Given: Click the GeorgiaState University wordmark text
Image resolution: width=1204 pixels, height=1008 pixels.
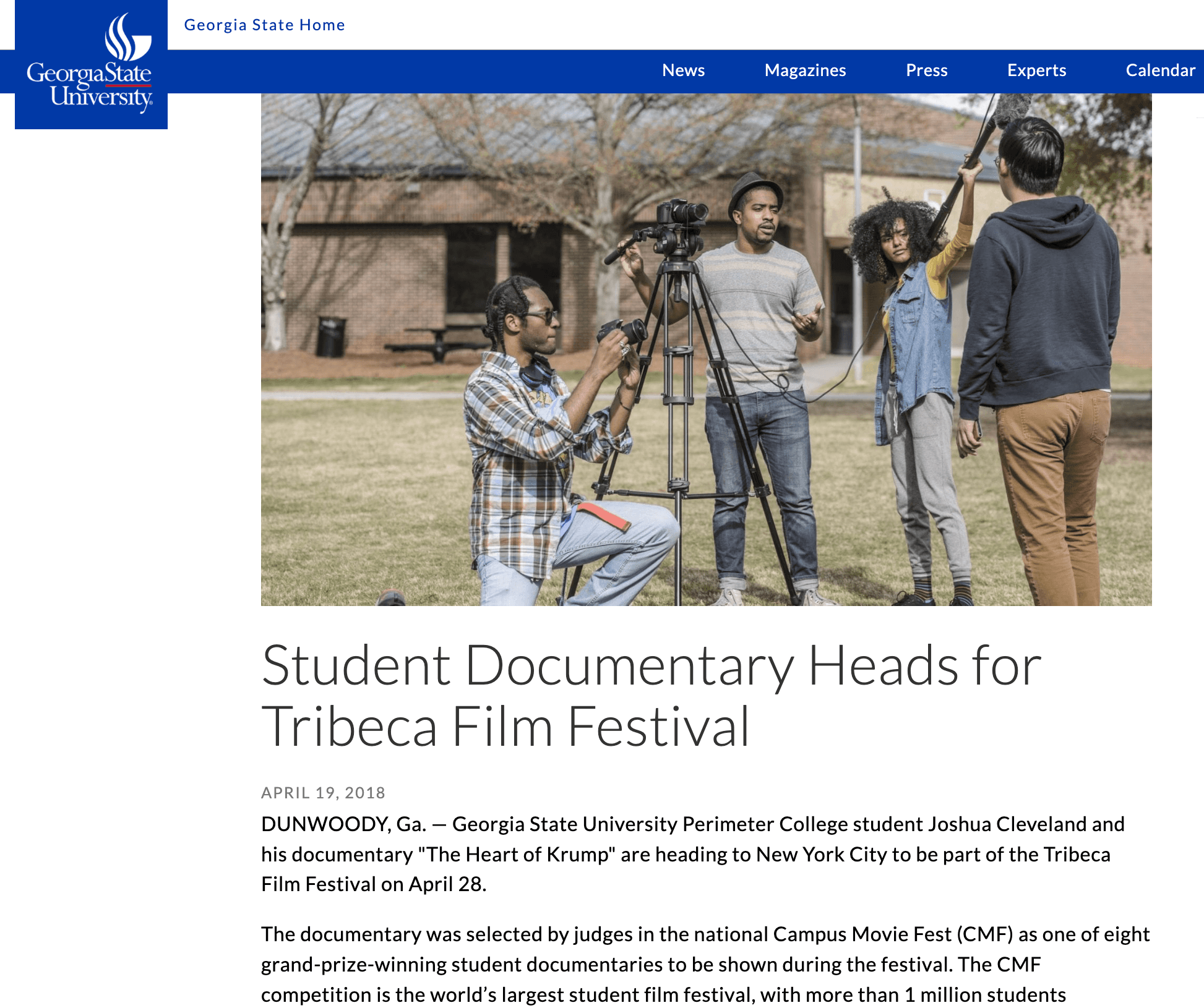Looking at the screenshot, I should (90, 85).
